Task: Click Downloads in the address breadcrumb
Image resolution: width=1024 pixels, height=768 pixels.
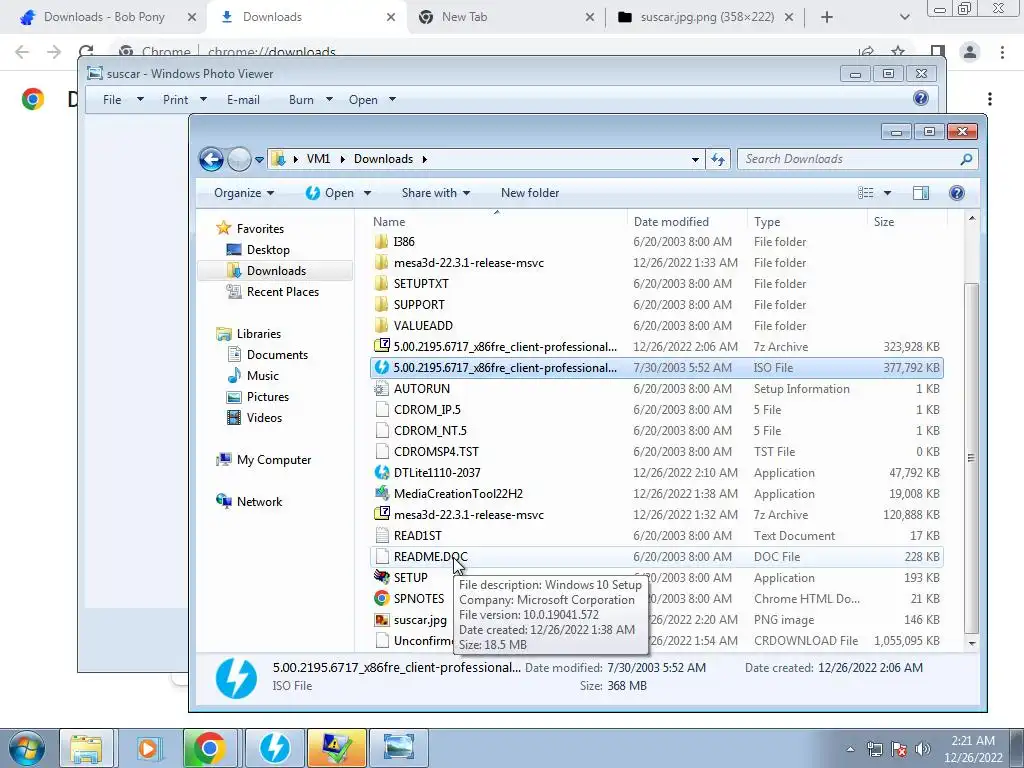Action: click(383, 159)
